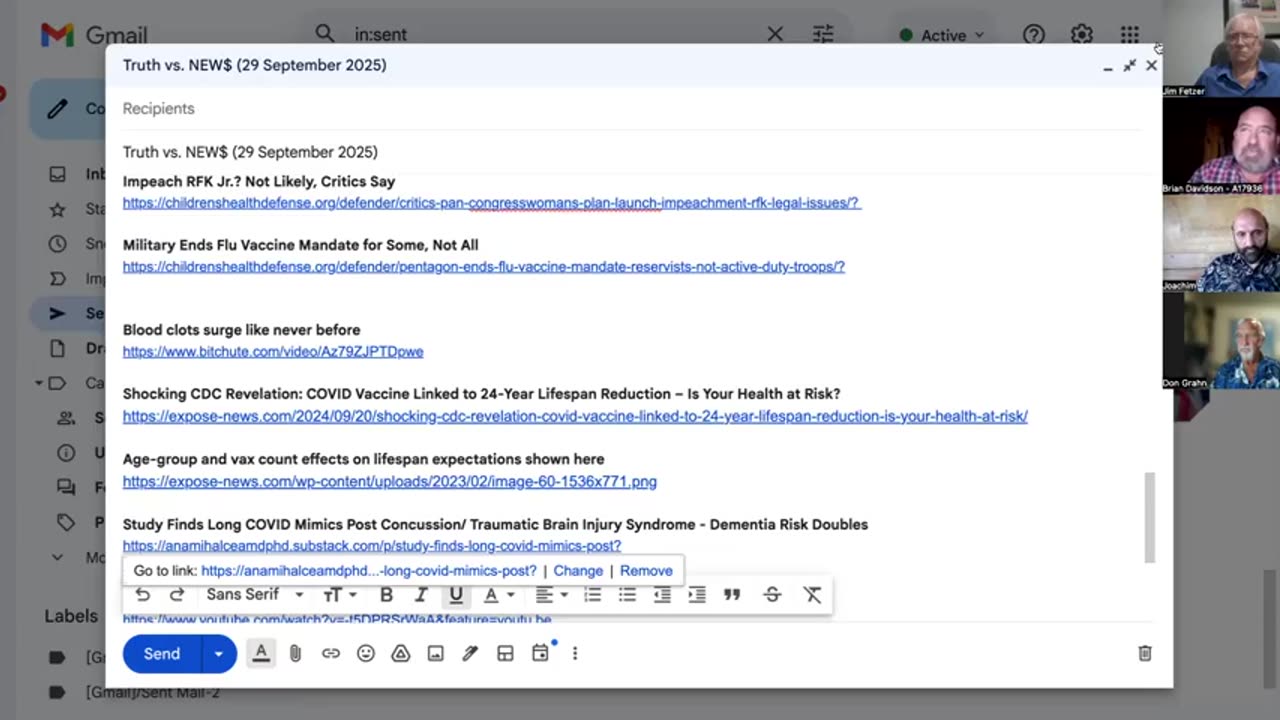This screenshot has width=1280, height=720.
Task: Open the Sent folder in sidebar
Action: click(68, 313)
